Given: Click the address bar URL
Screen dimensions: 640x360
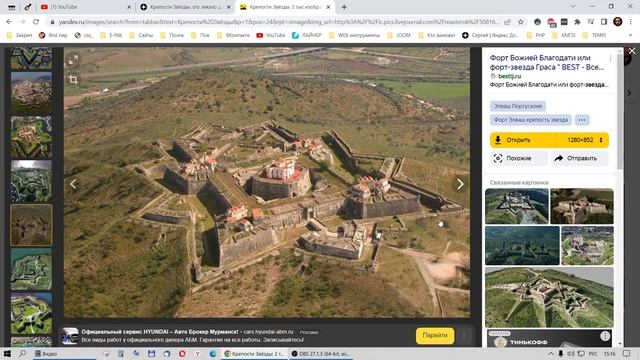Looking at the screenshot, I should pos(278,22).
